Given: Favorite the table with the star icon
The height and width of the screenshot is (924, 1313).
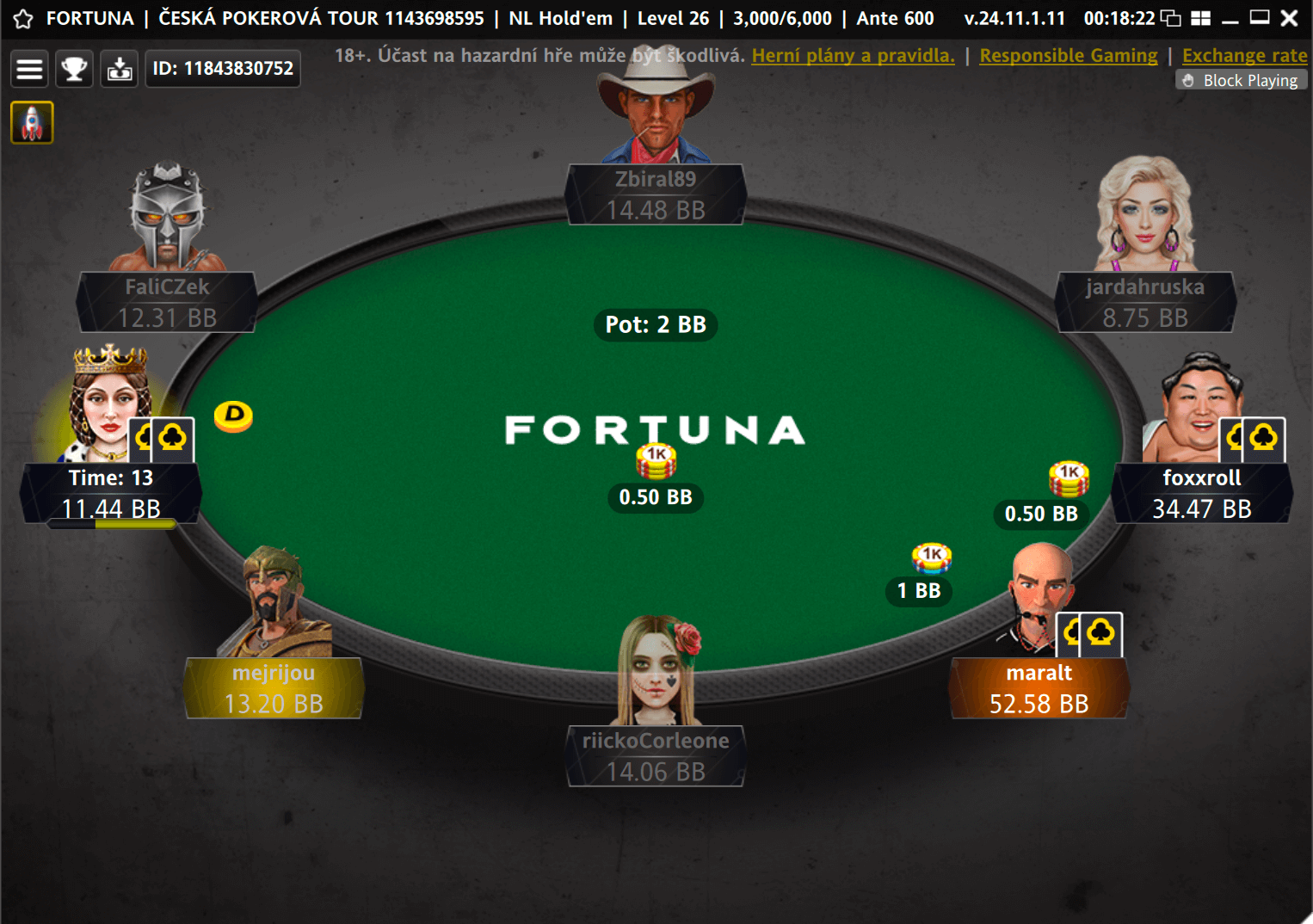Looking at the screenshot, I should (23, 18).
